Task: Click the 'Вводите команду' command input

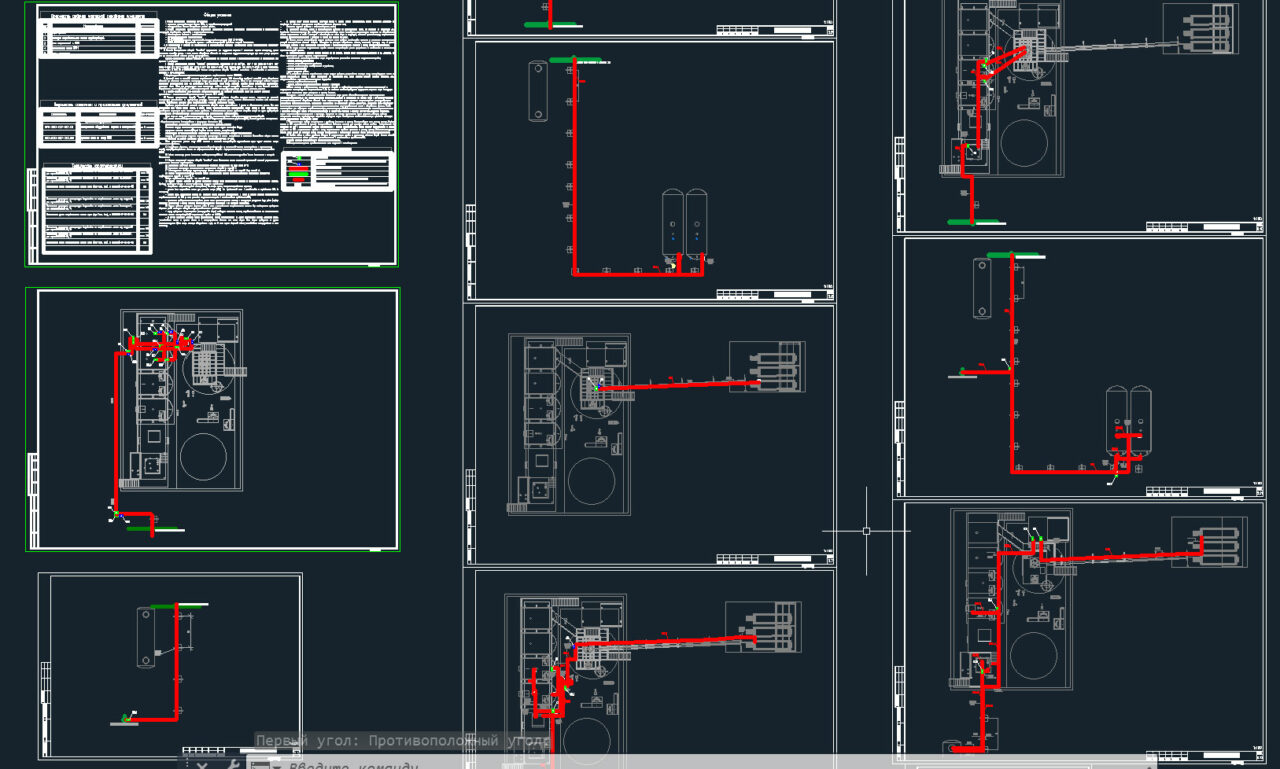Action: pos(700,765)
